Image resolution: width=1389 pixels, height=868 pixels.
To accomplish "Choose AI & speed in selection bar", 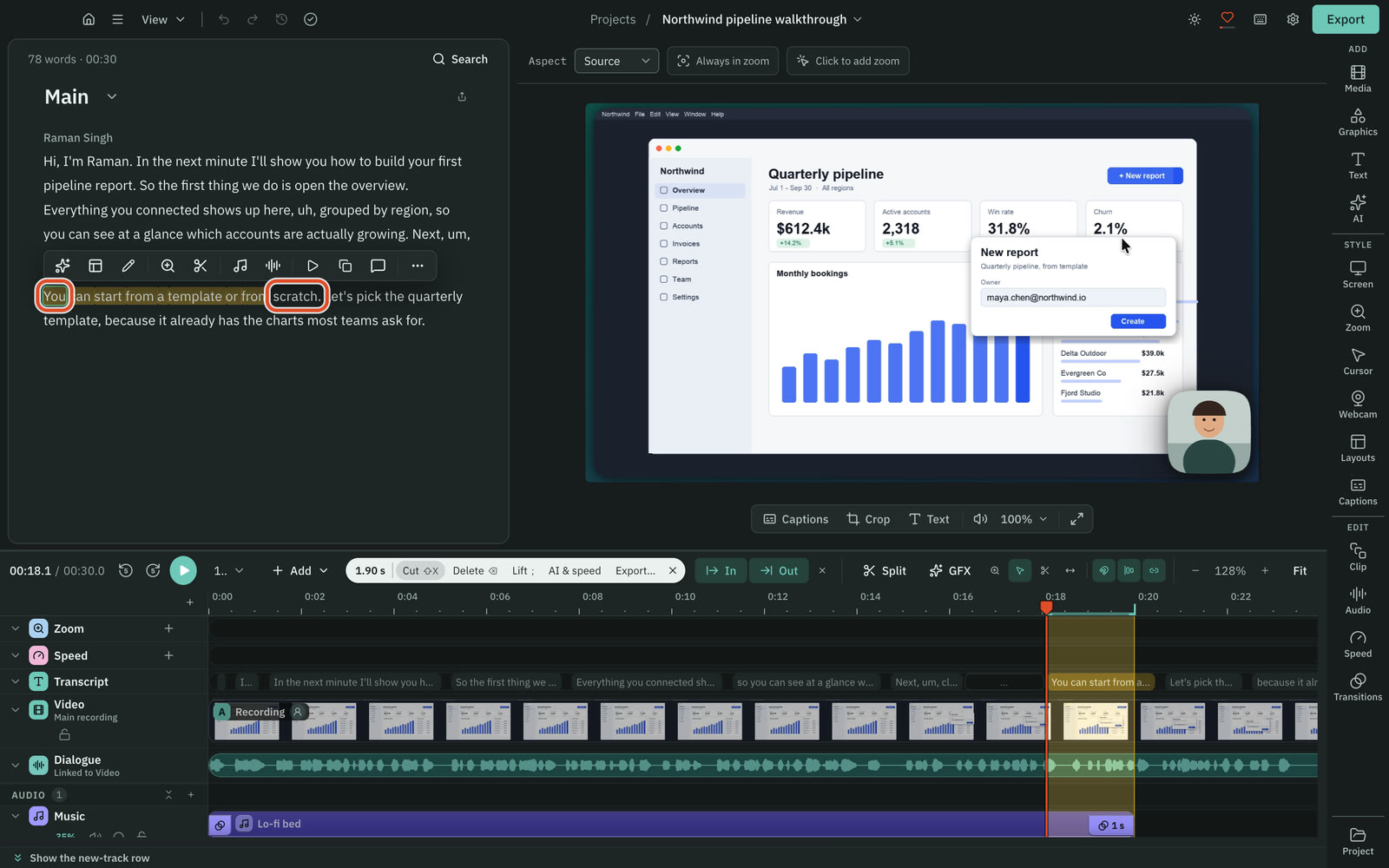I will (x=575, y=570).
